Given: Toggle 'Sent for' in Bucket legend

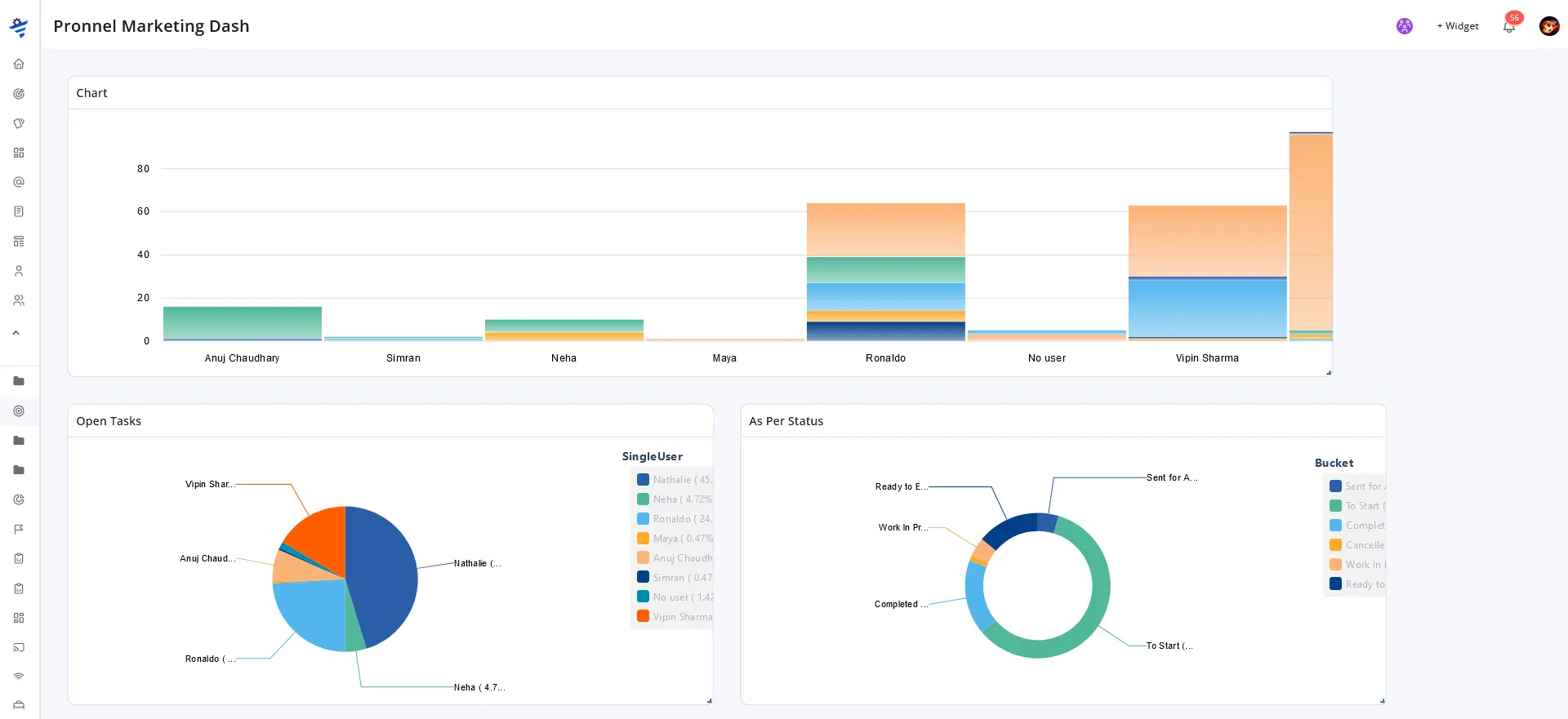Looking at the screenshot, I should 1357,486.
